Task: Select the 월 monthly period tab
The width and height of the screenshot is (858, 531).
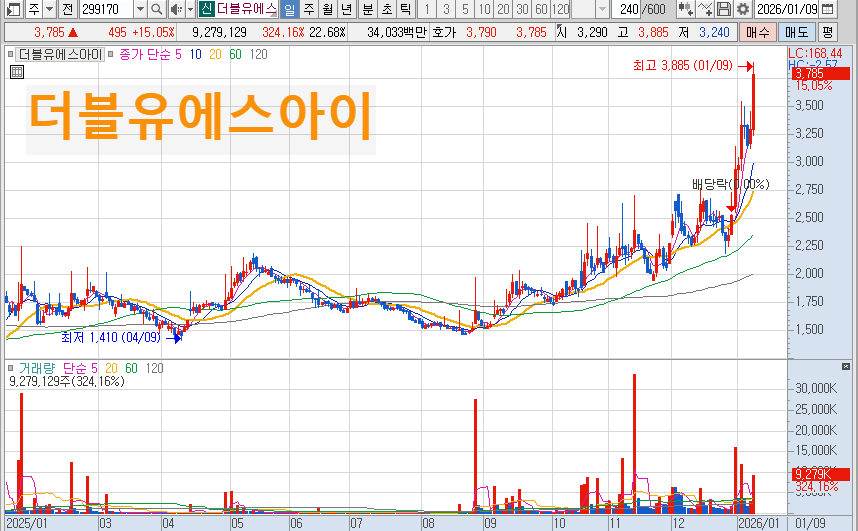Action: (328, 9)
